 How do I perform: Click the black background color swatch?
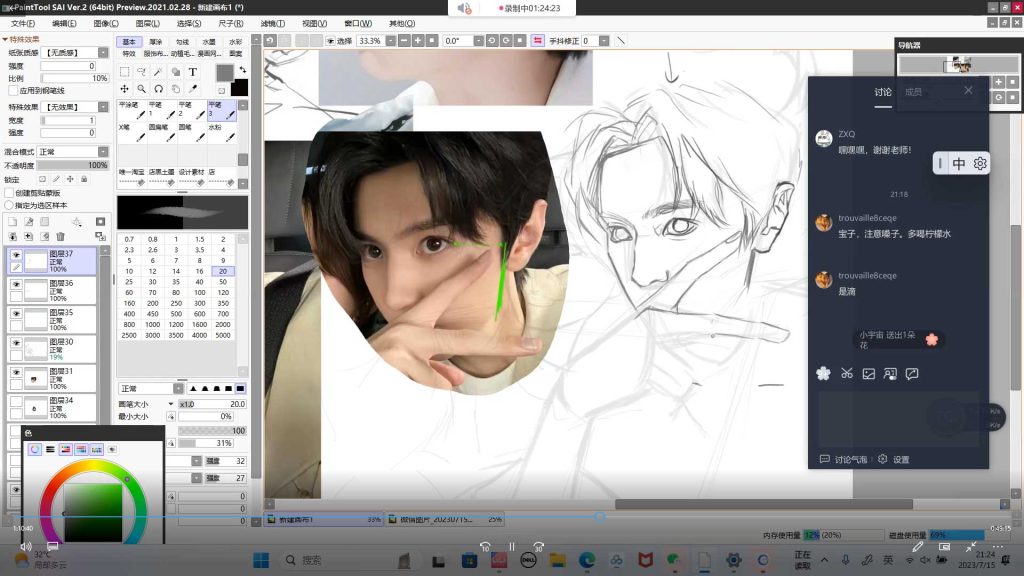tap(239, 88)
